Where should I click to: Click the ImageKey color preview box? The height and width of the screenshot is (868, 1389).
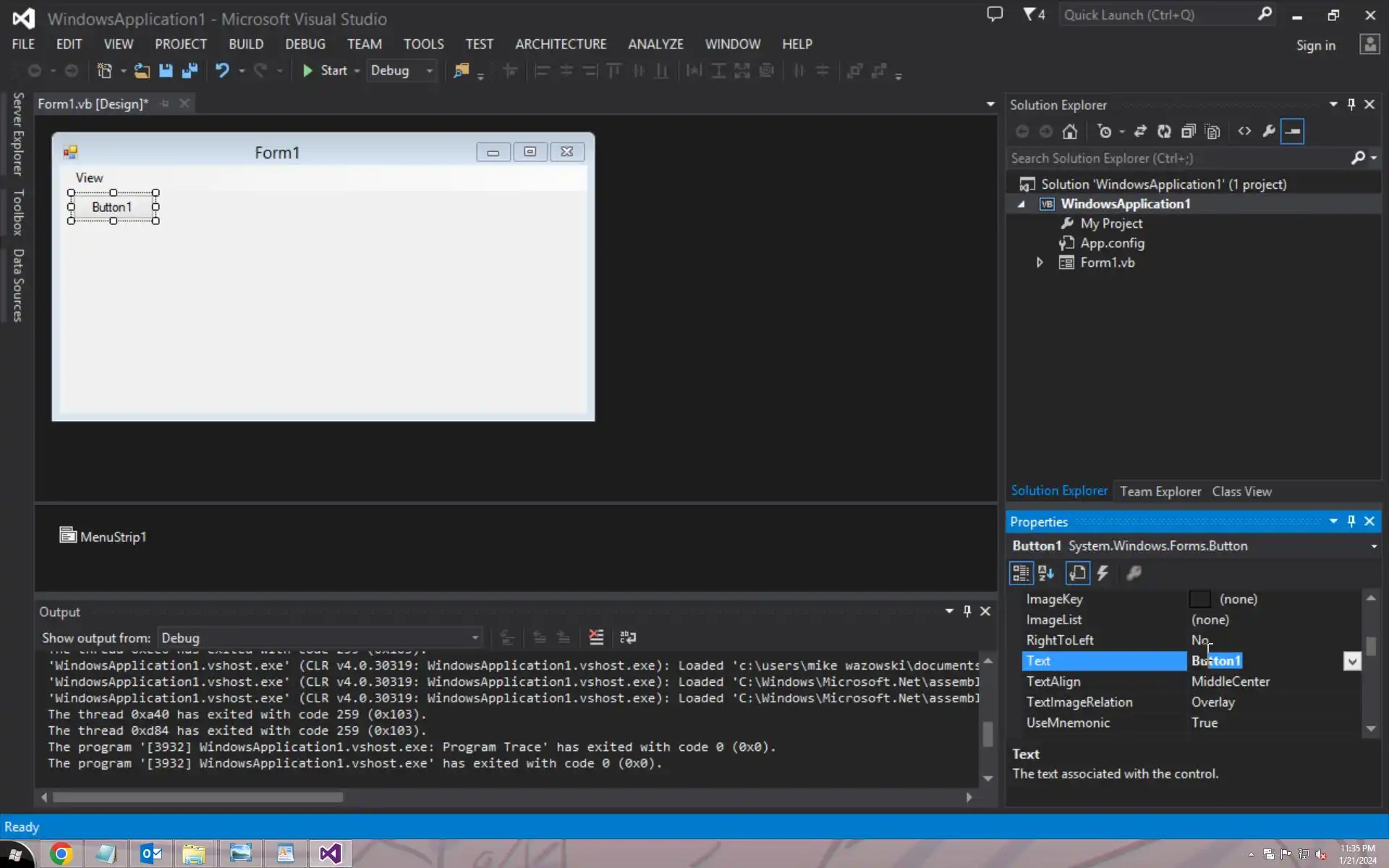point(1199,599)
